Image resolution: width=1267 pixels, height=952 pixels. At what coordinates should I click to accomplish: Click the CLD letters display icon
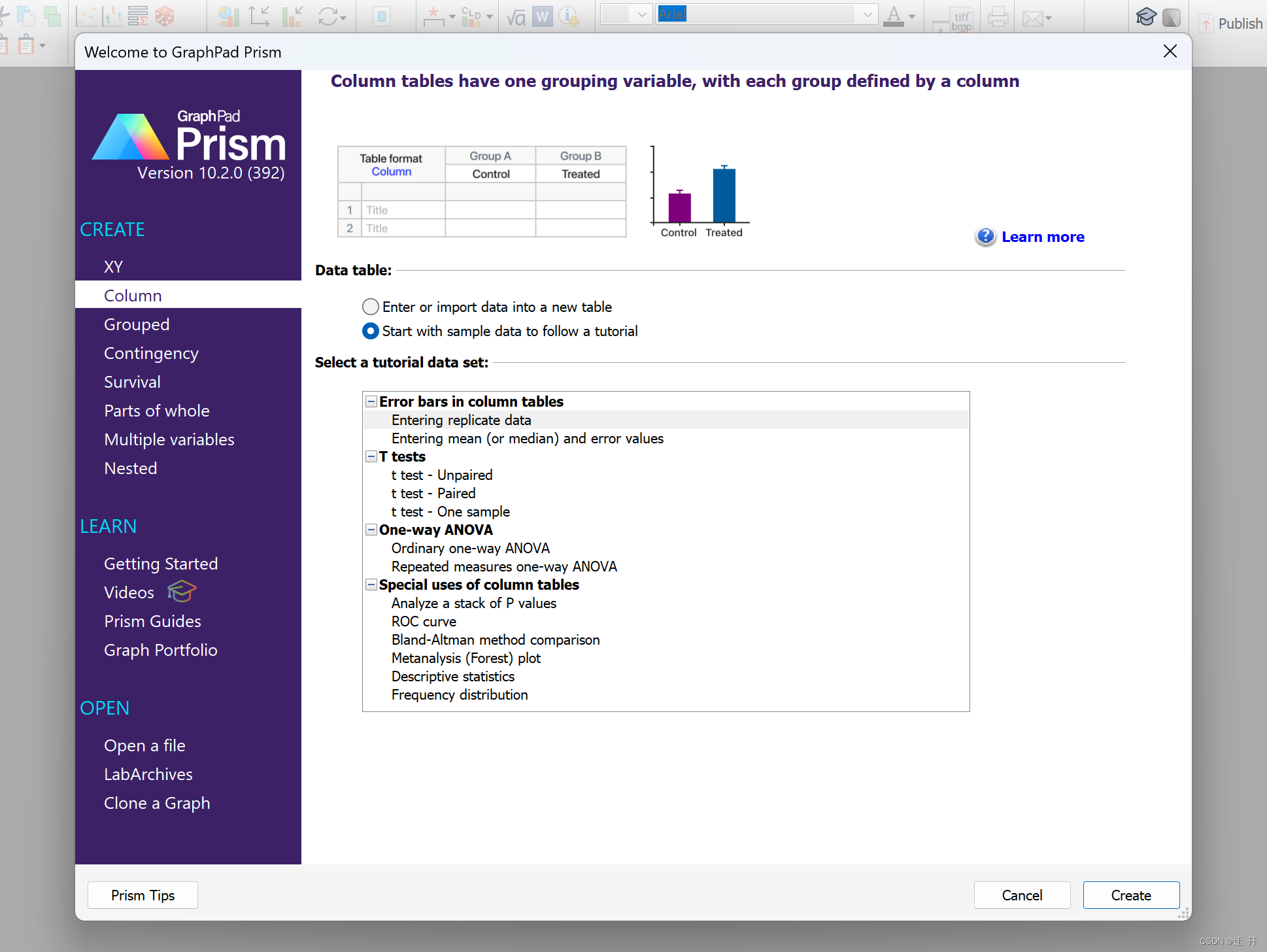click(x=471, y=16)
